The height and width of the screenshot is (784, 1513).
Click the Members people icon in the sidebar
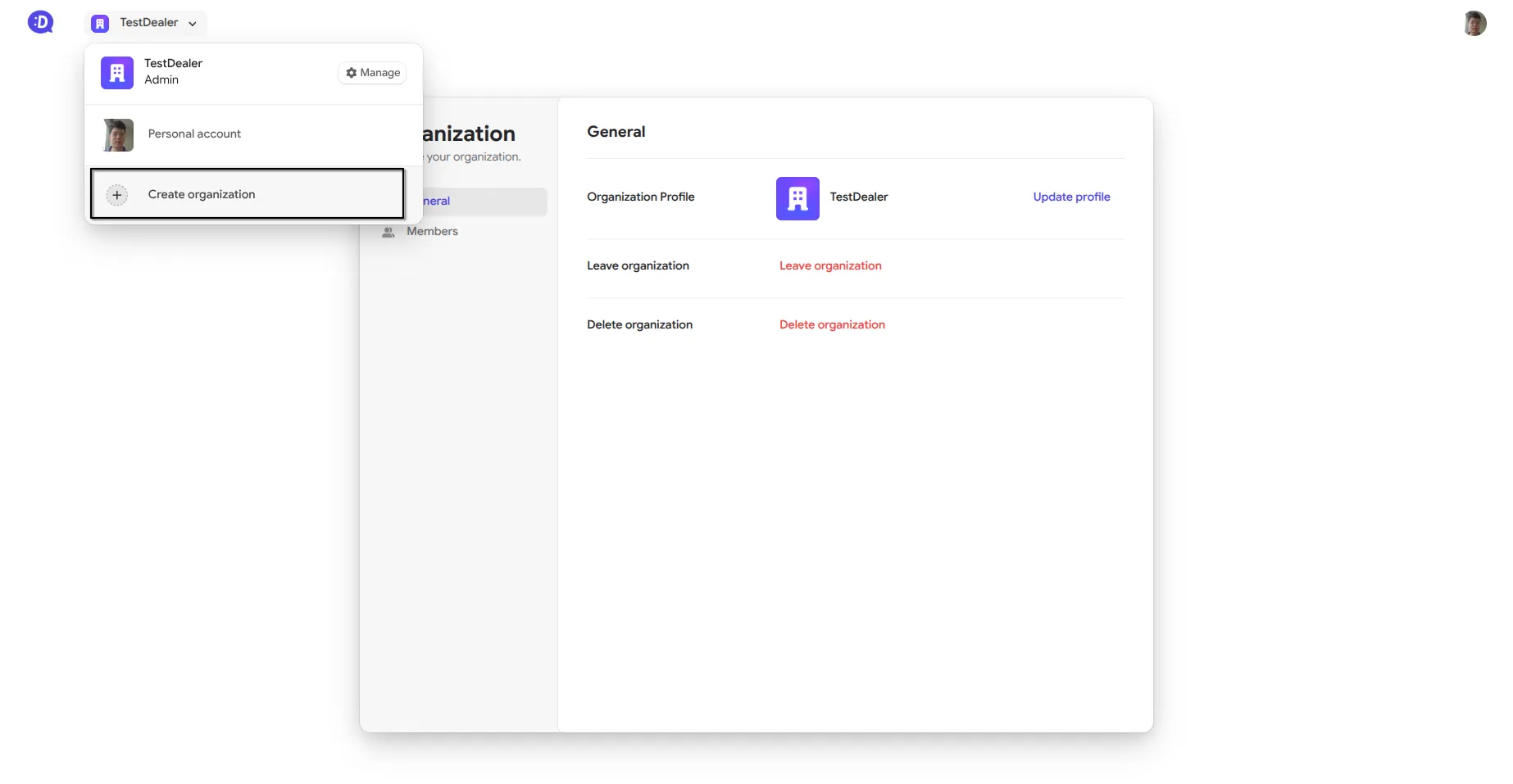(388, 232)
